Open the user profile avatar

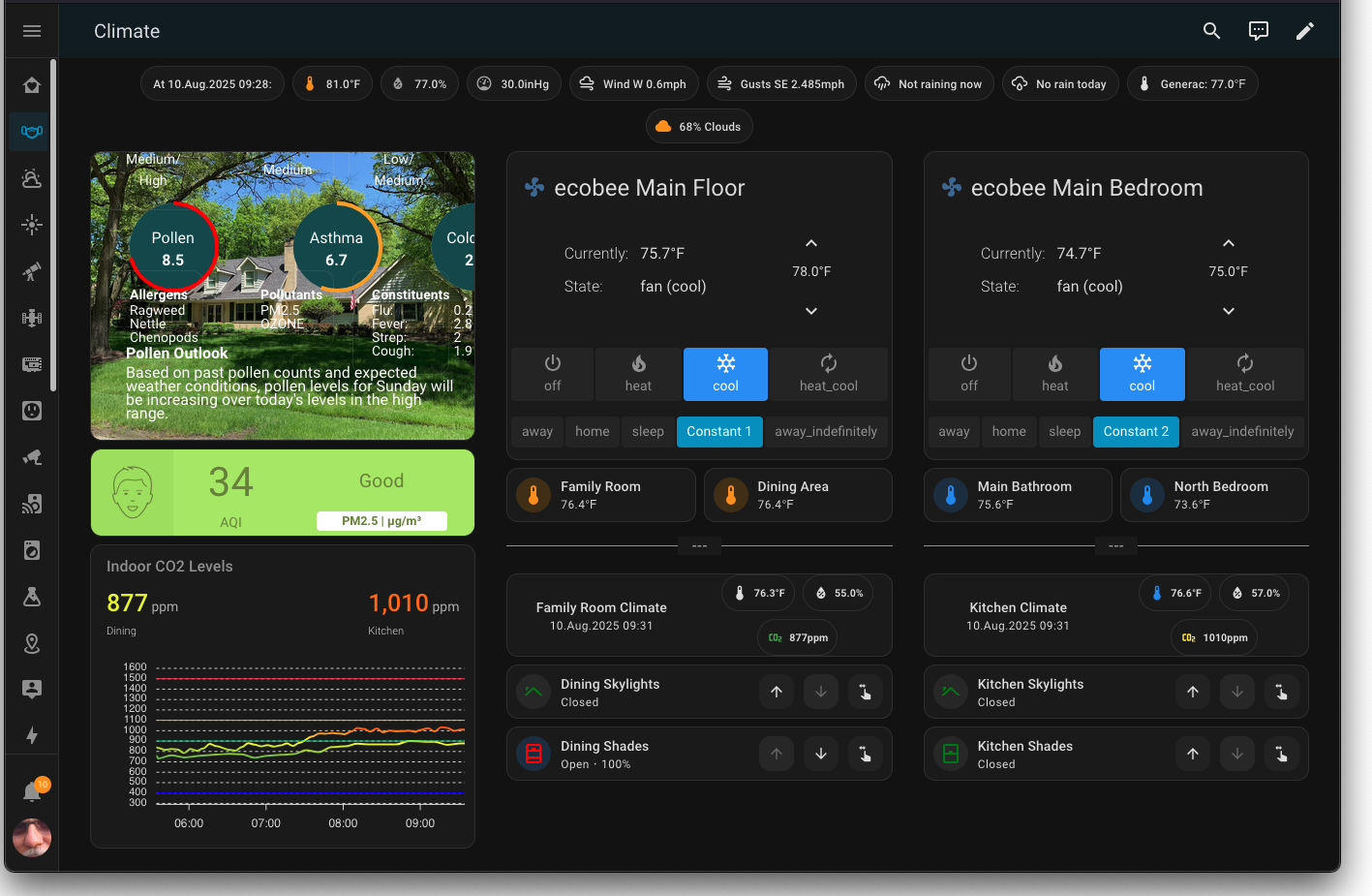32,838
